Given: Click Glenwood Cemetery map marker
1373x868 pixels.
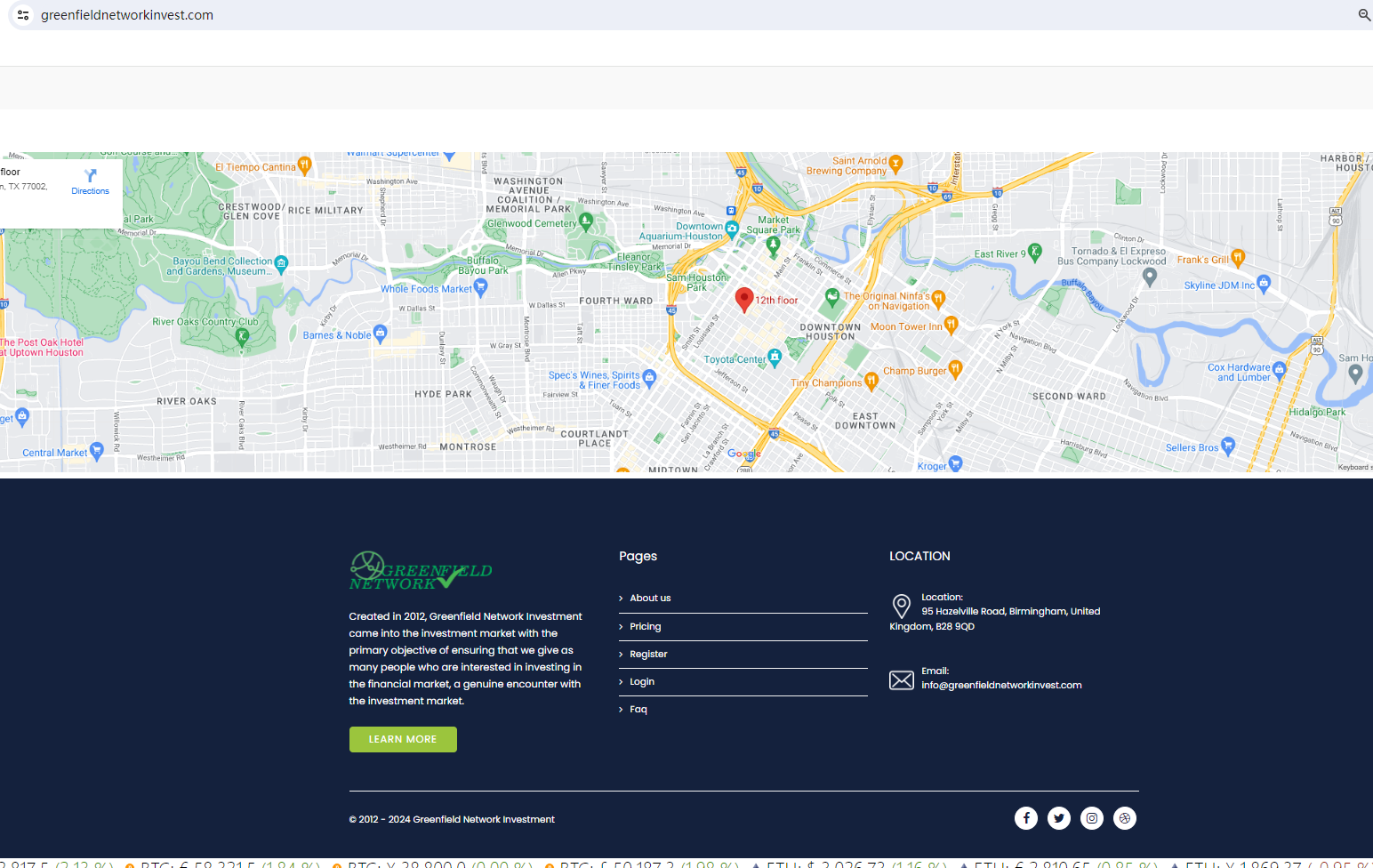Looking at the screenshot, I should point(585,221).
